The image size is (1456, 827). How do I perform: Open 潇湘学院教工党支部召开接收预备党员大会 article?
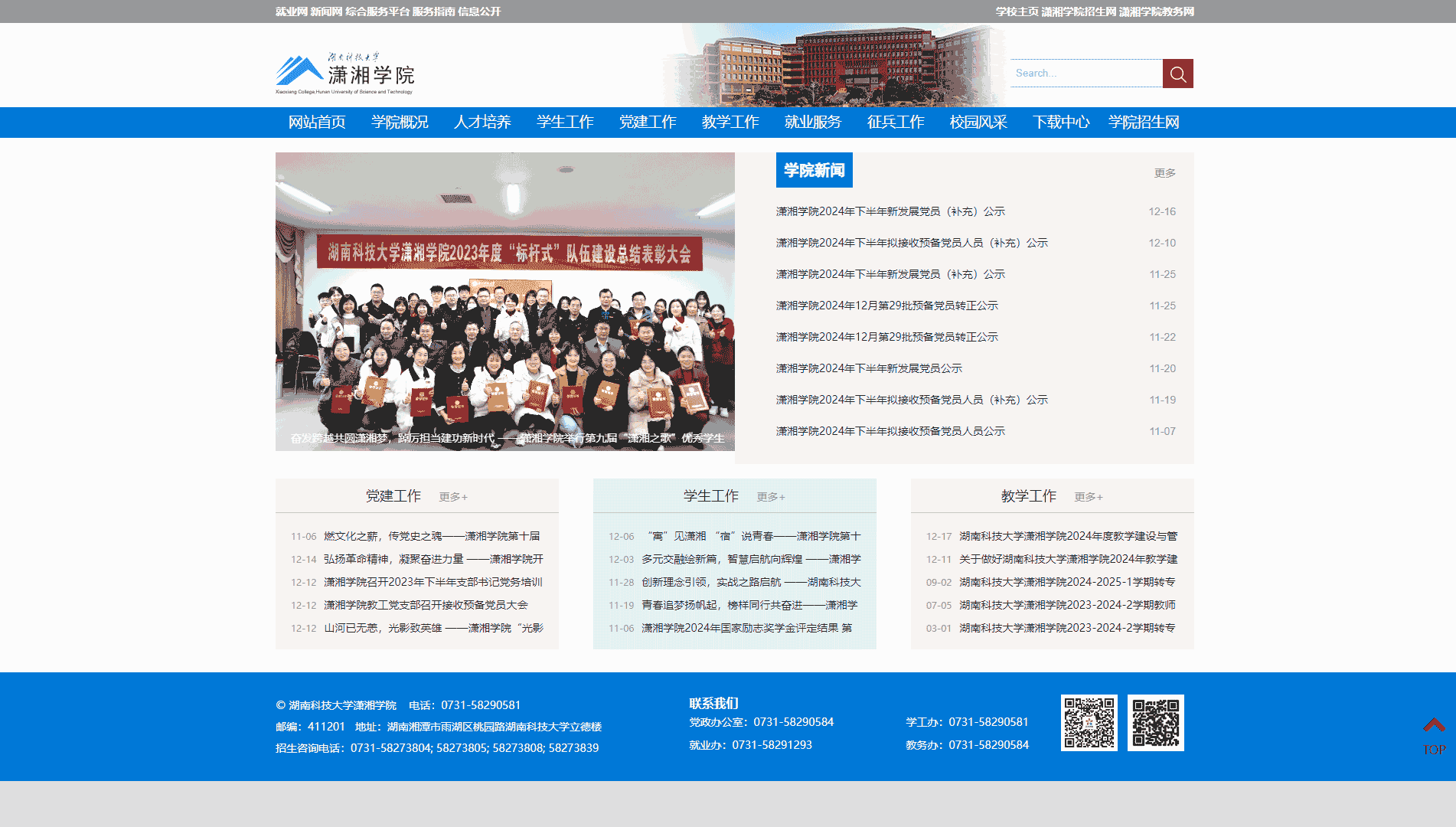[x=426, y=605]
